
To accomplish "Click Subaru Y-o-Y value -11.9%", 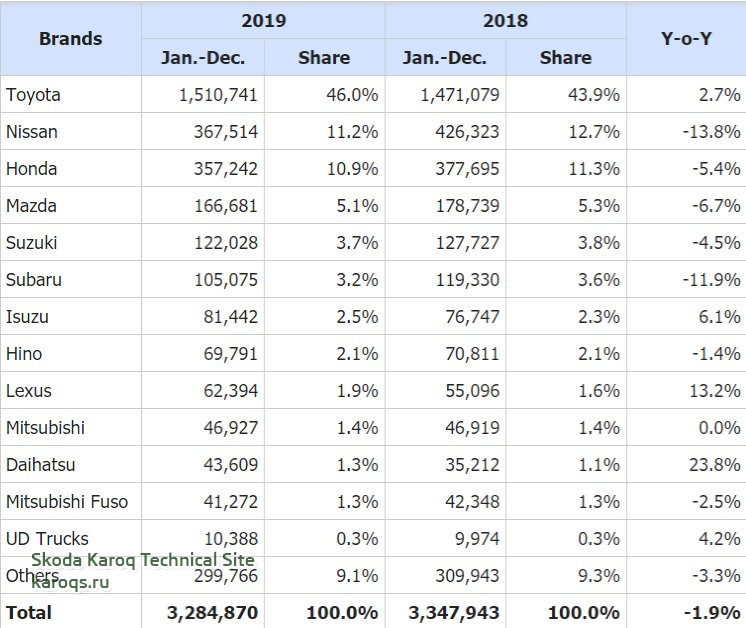I will 711,280.
